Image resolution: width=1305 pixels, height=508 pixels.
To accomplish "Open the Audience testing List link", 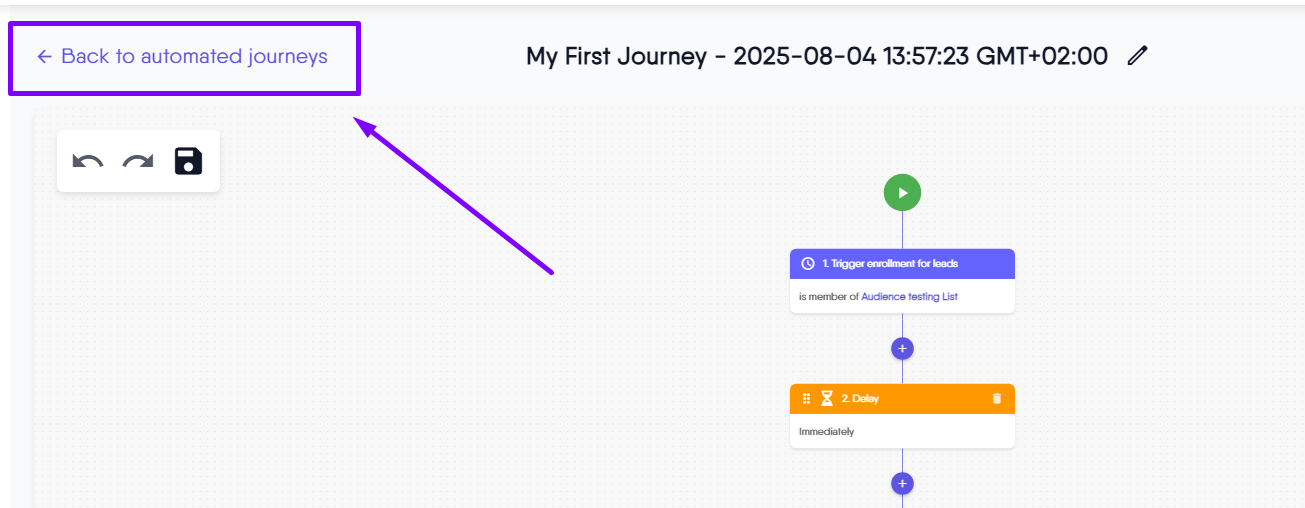I will click(x=909, y=297).
